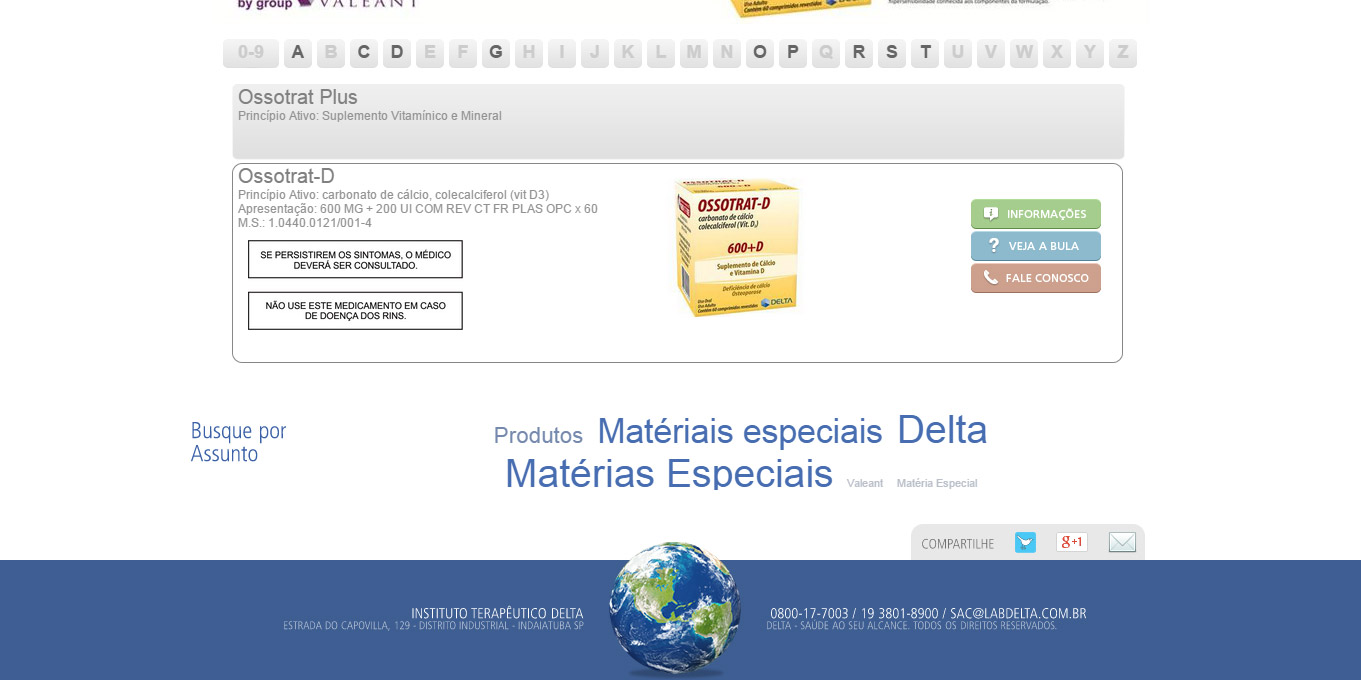Screen dimensions: 1361x680
Task: Click Fale Conosco button
Action: pyautogui.click(x=1036, y=278)
